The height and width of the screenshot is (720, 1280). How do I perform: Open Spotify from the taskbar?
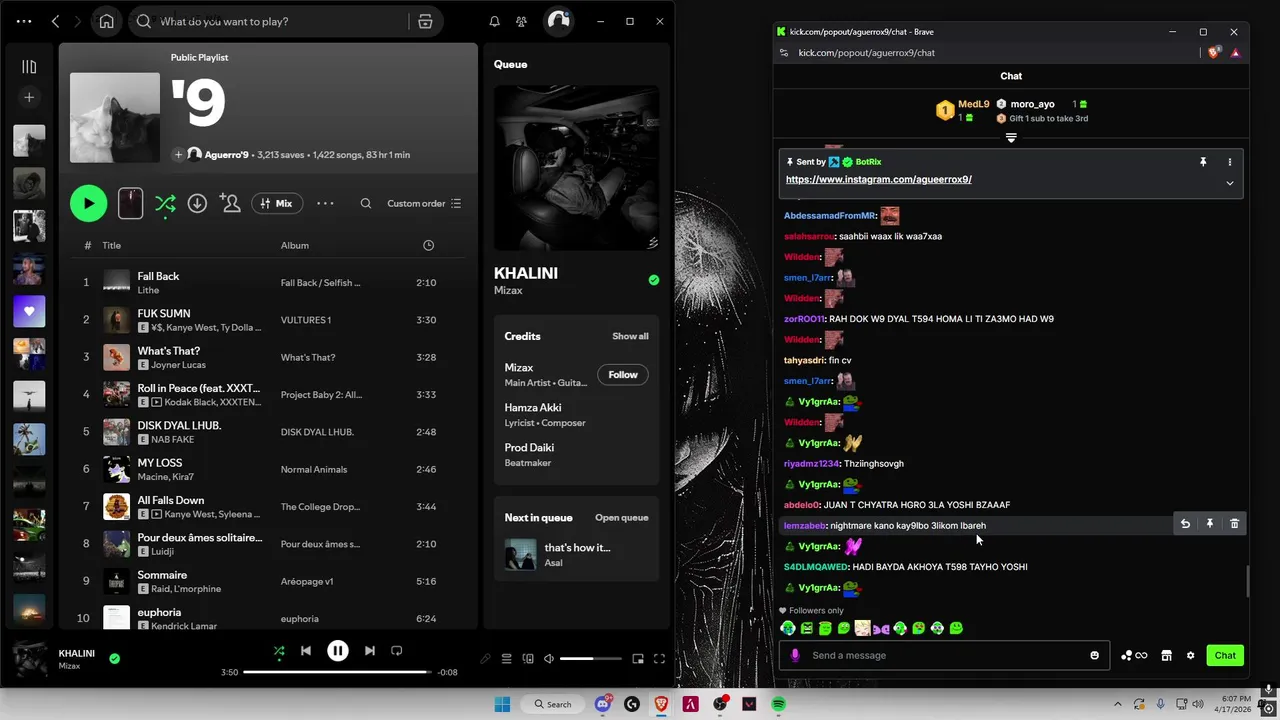click(779, 704)
